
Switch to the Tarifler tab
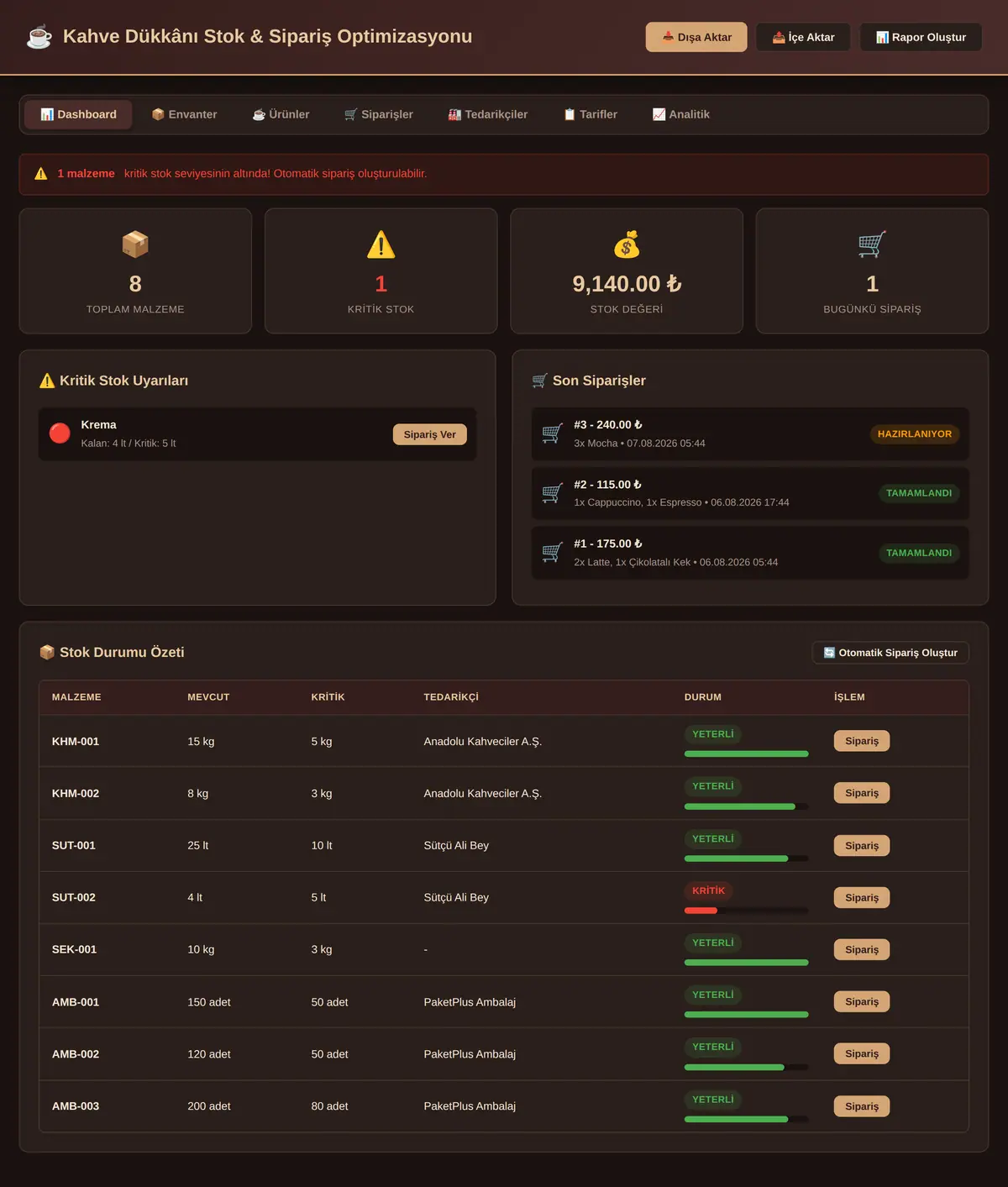click(x=590, y=114)
